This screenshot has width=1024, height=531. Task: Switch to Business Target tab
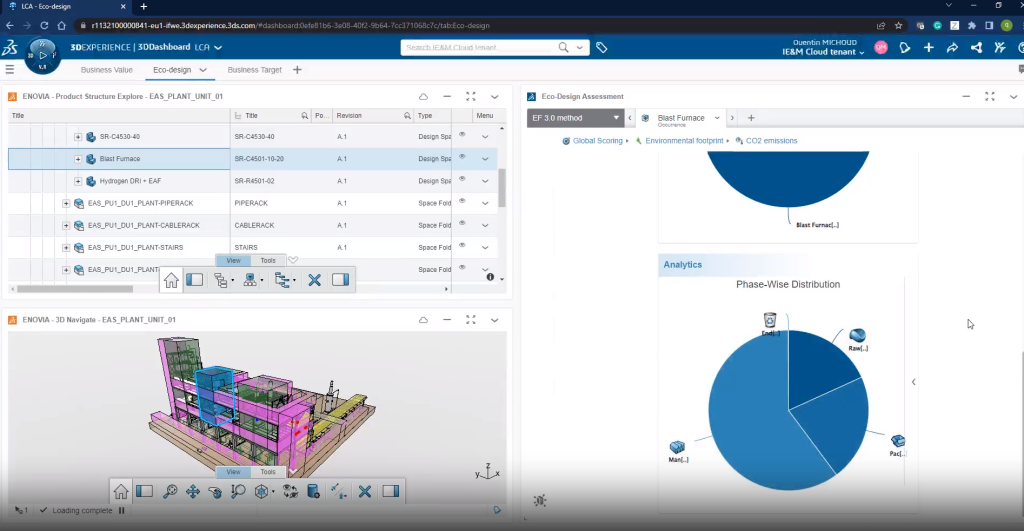coord(255,70)
